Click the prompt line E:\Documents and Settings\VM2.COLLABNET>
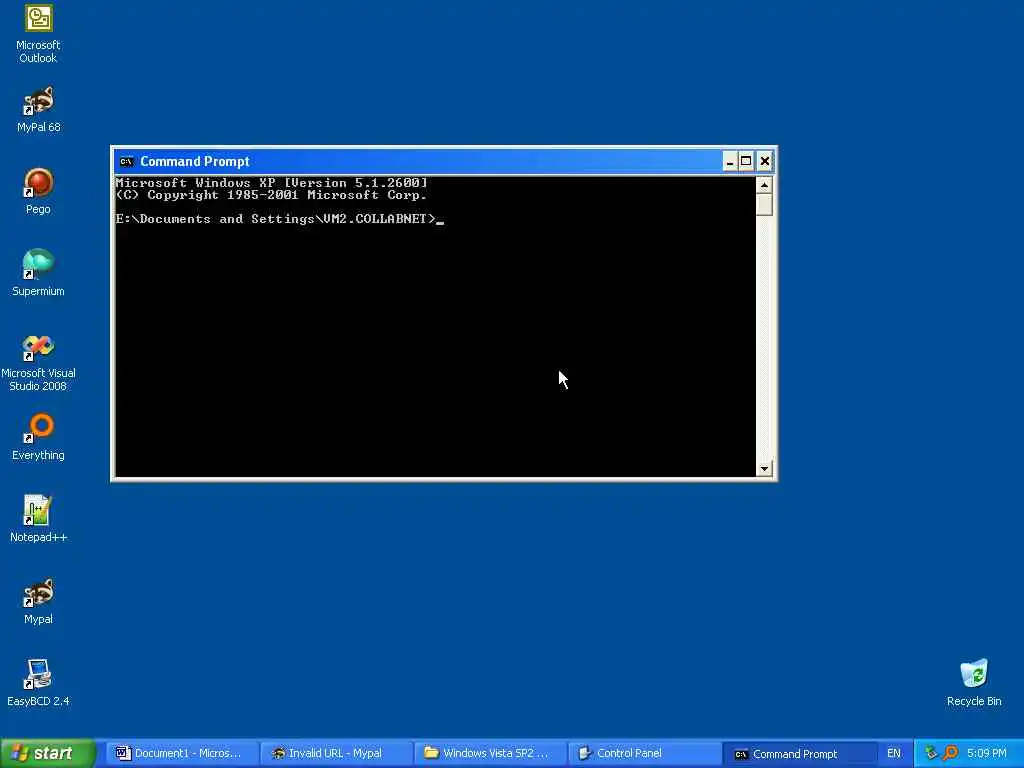 (x=276, y=219)
